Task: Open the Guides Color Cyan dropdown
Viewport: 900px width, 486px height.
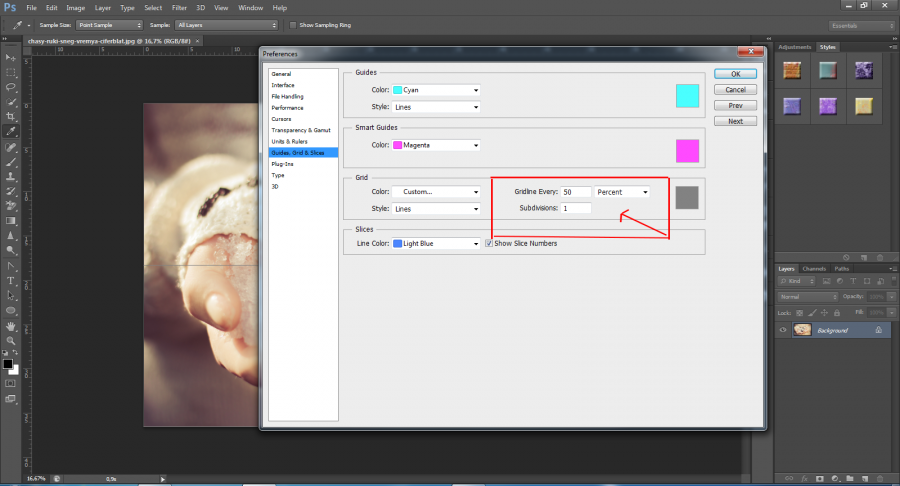Action: point(436,90)
